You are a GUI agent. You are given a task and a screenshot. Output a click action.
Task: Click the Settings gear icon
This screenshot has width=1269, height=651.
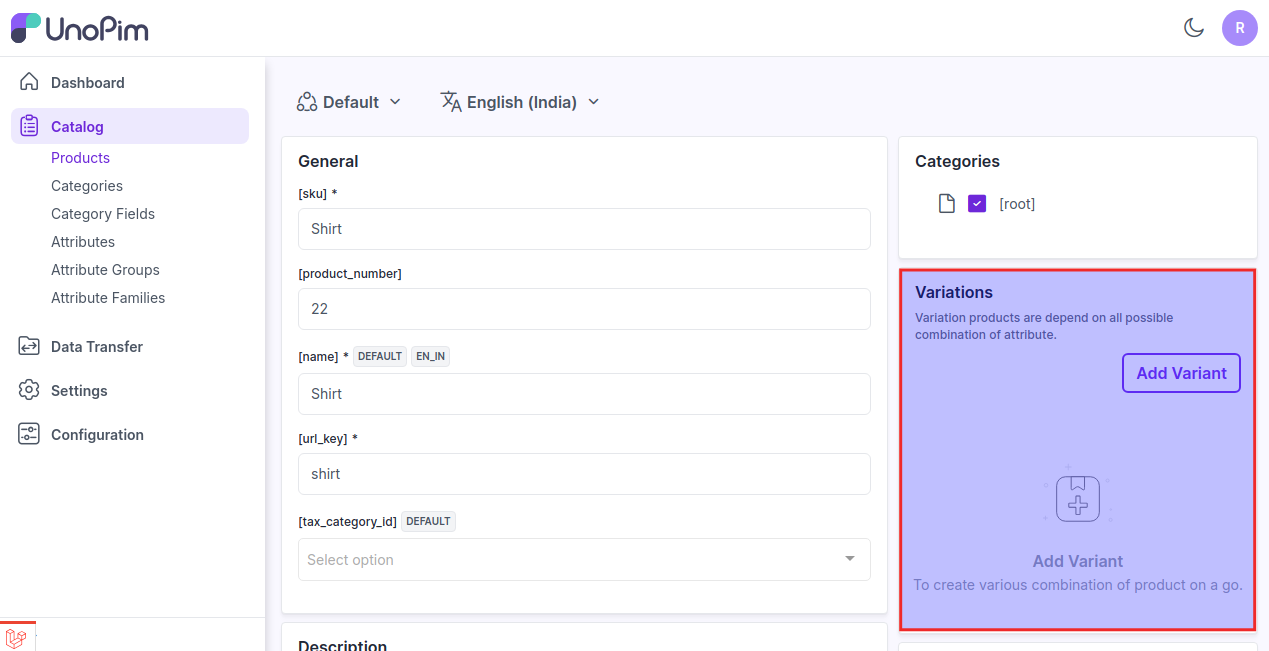[x=29, y=391]
